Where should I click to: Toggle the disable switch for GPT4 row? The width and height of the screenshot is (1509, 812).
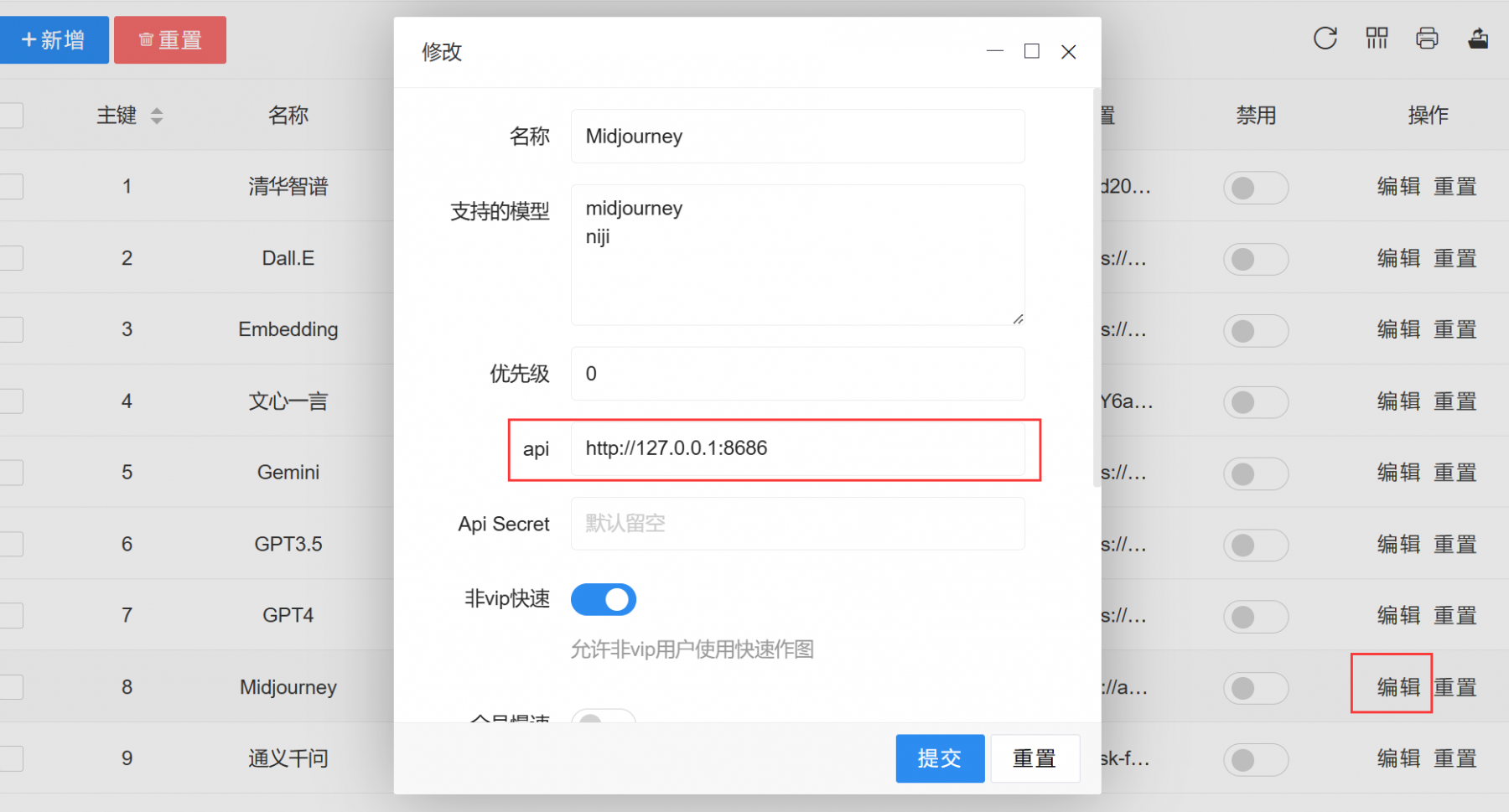(1255, 617)
